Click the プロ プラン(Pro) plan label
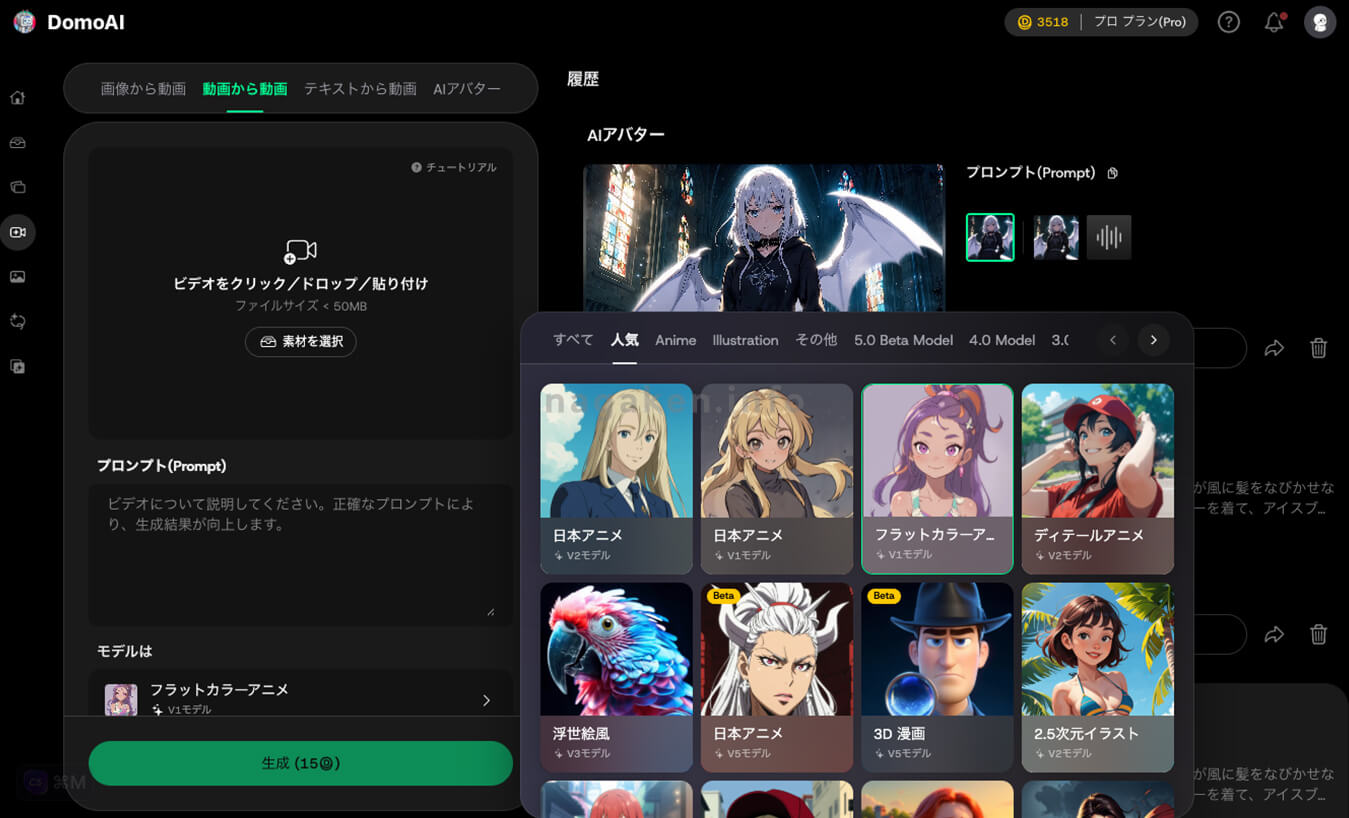The width and height of the screenshot is (1349, 818). pos(1140,22)
